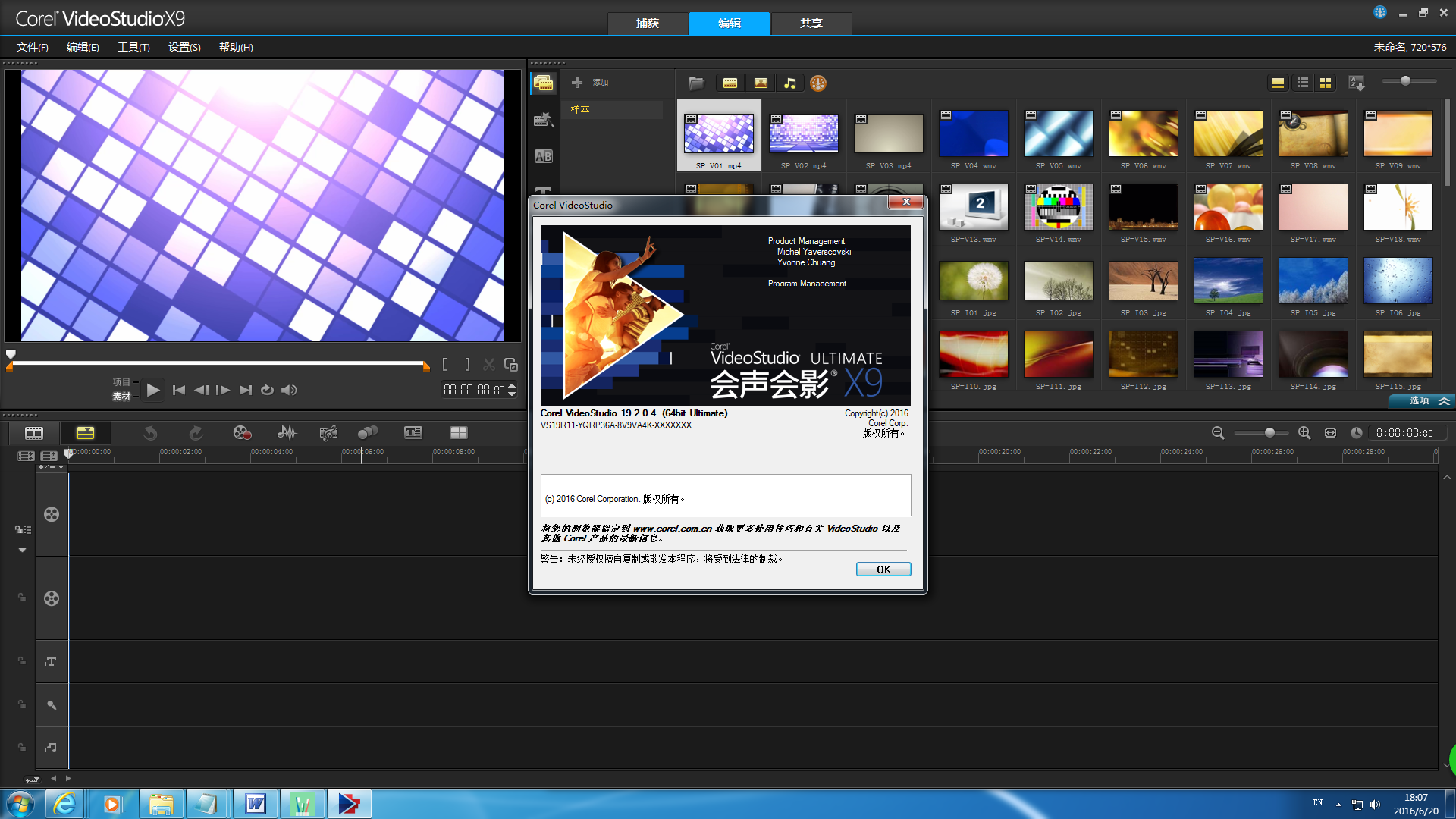Open Internet Explorer from the taskbar
The height and width of the screenshot is (819, 1456).
click(65, 804)
